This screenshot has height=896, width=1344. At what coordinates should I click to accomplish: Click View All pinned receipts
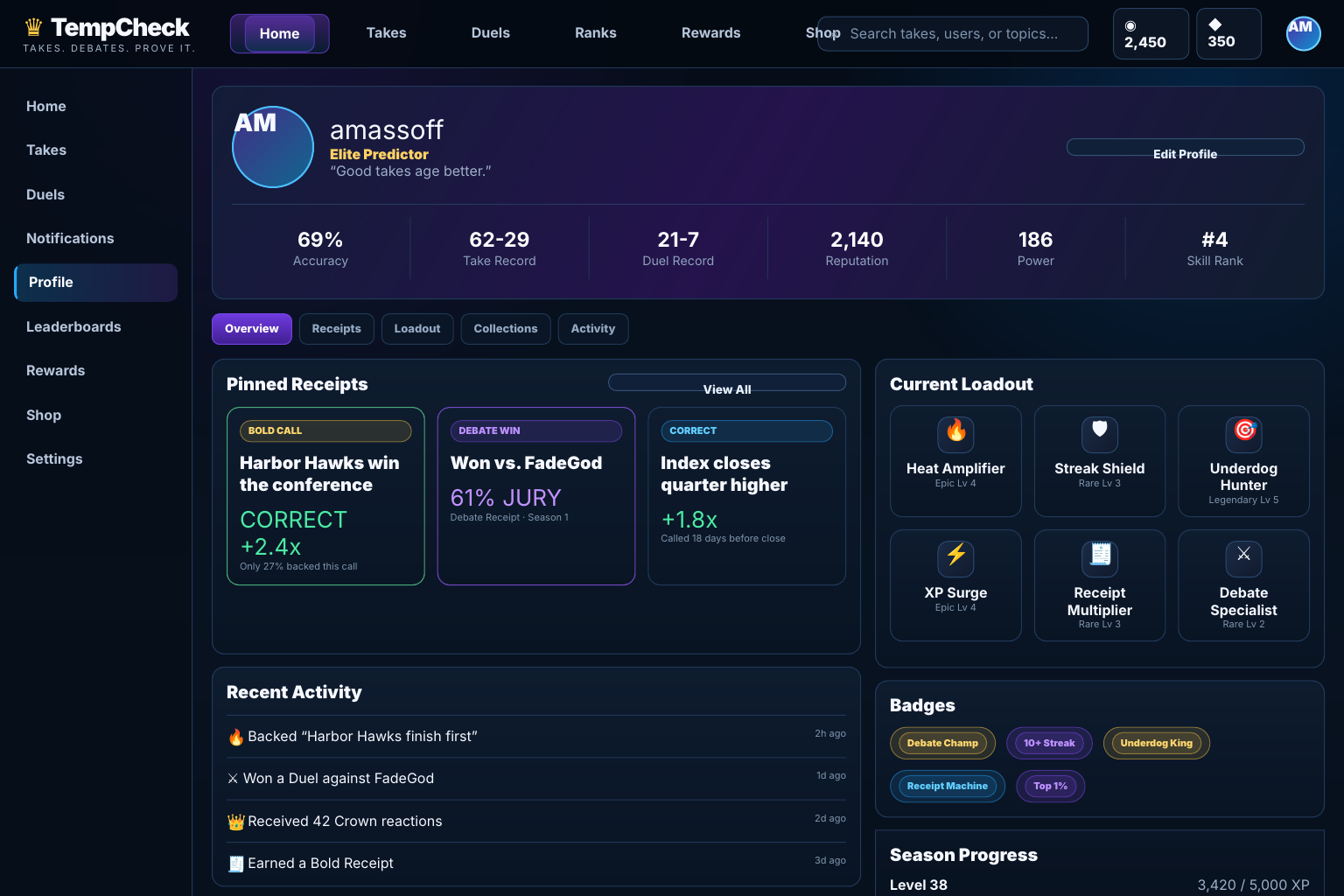727,383
